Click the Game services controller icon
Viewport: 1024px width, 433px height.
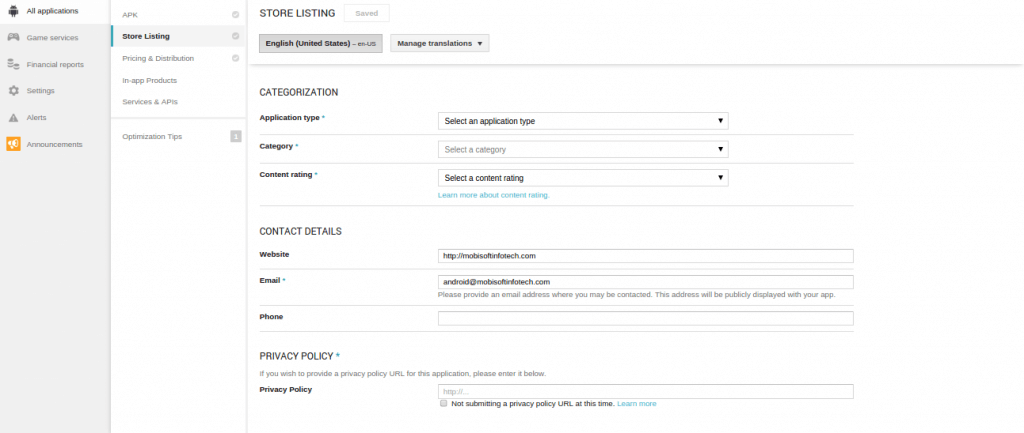tap(13, 37)
